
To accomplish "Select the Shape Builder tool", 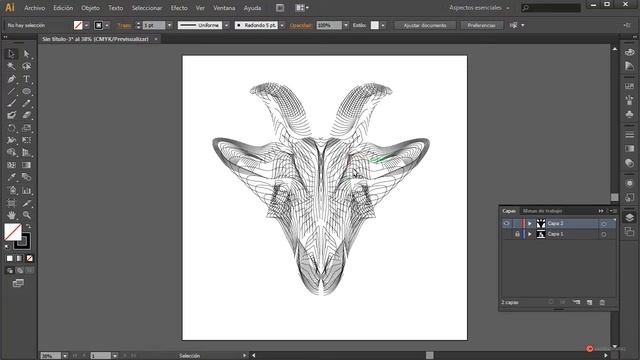I will point(11,152).
